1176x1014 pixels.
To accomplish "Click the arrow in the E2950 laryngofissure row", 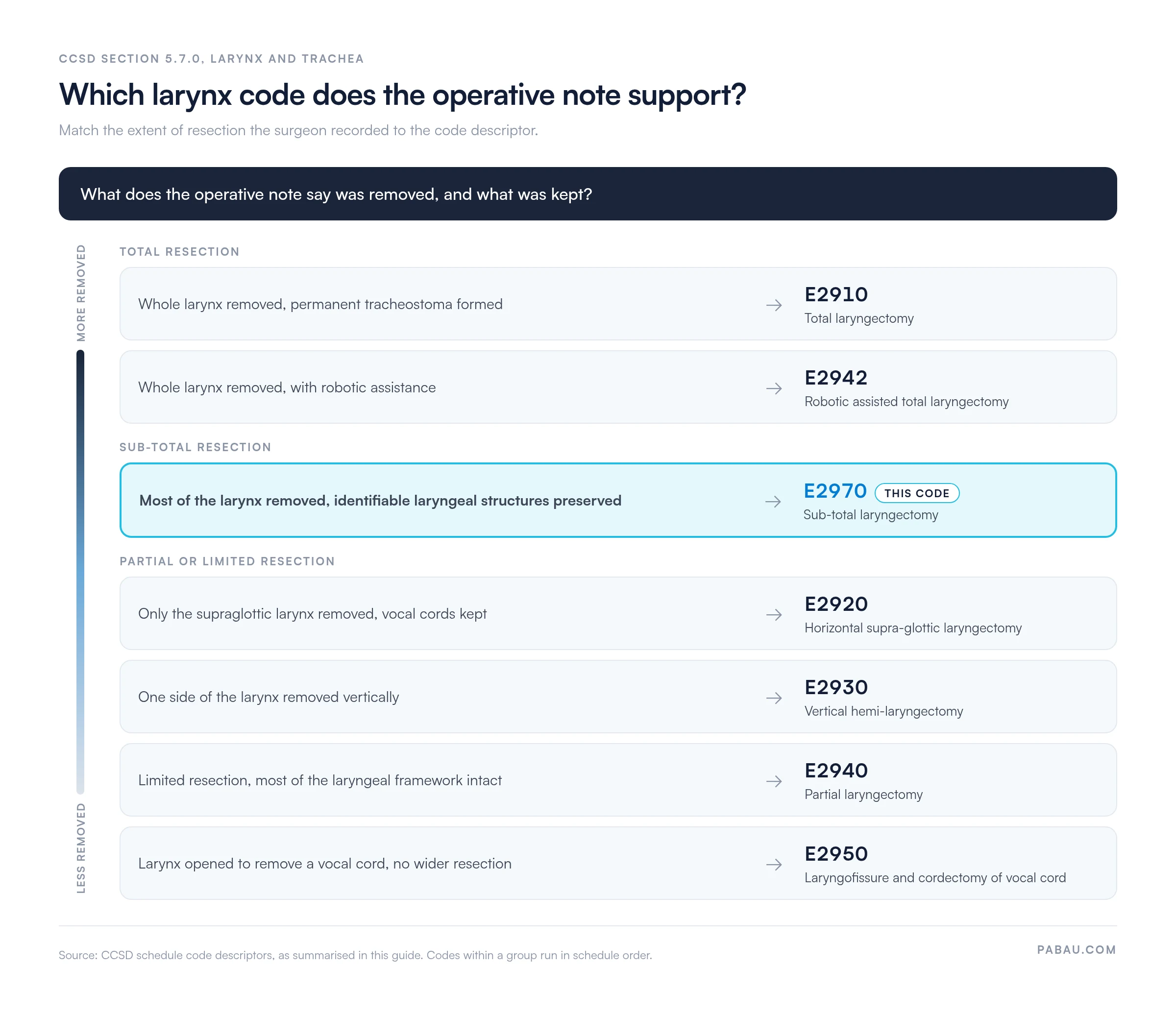I will [x=774, y=865].
